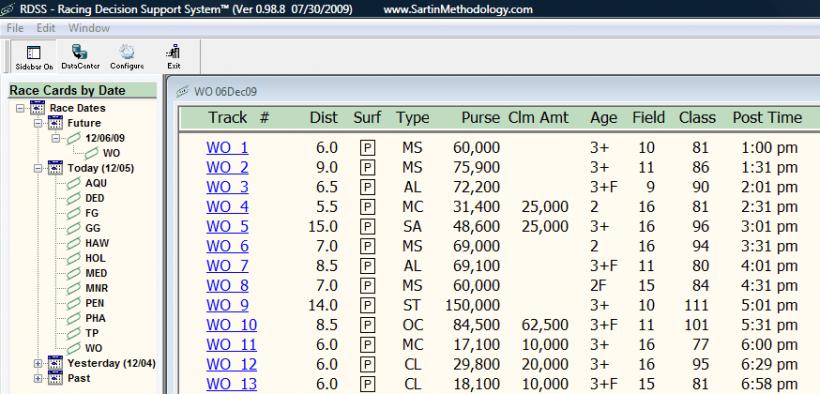Collapse the Future tree node
Image resolution: width=820 pixels, height=394 pixels.
38,123
